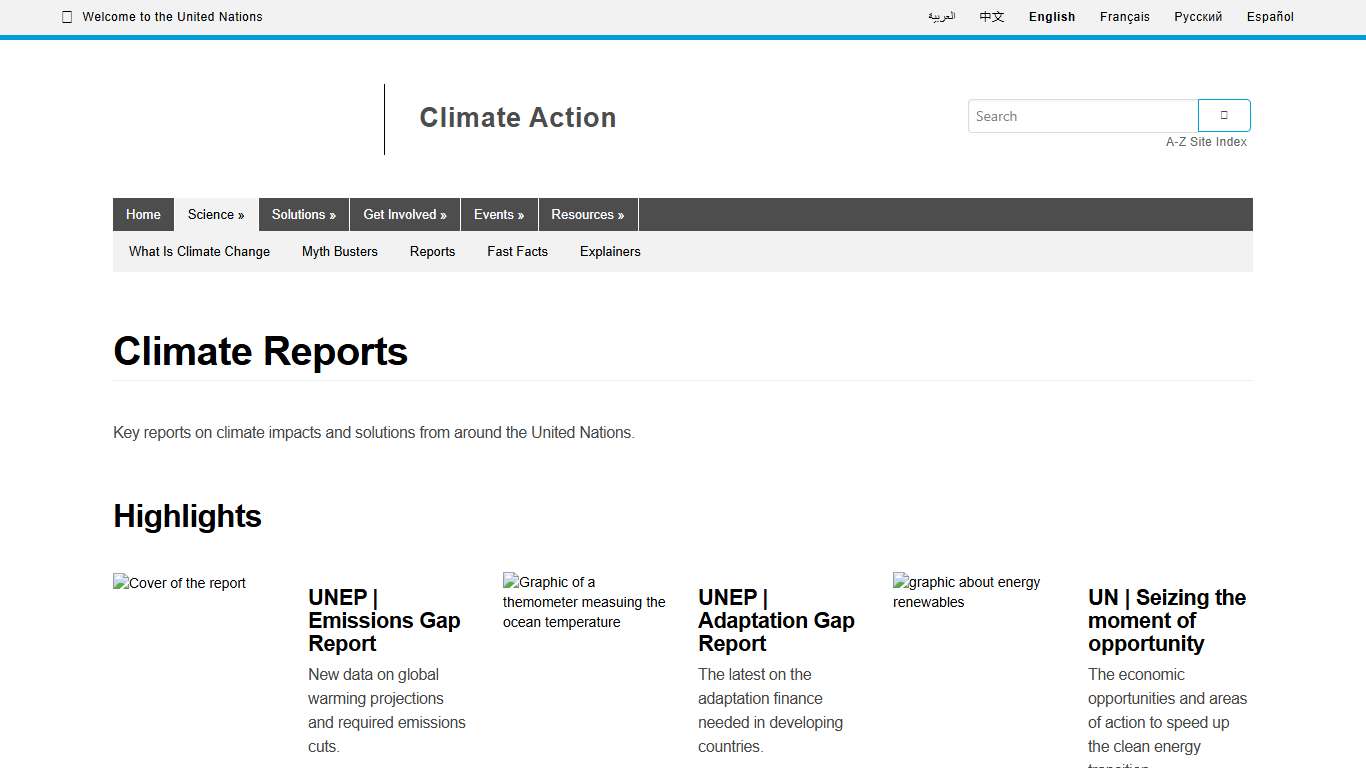Click the broken report cover image placeholder
This screenshot has height=768, width=1366.
[180, 583]
